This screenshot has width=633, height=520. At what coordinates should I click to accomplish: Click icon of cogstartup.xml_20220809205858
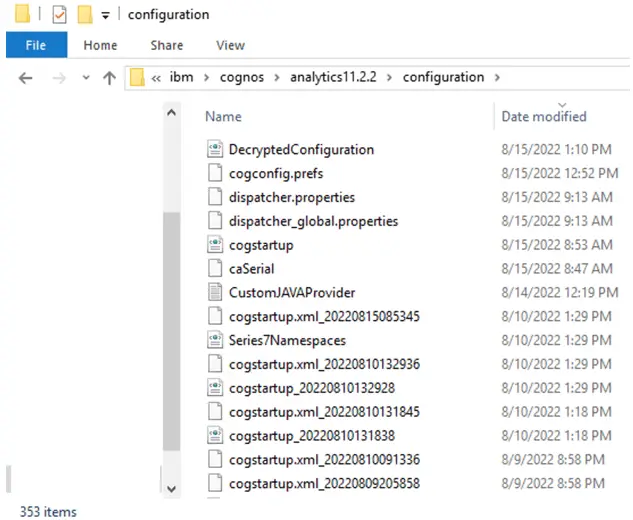[215, 483]
